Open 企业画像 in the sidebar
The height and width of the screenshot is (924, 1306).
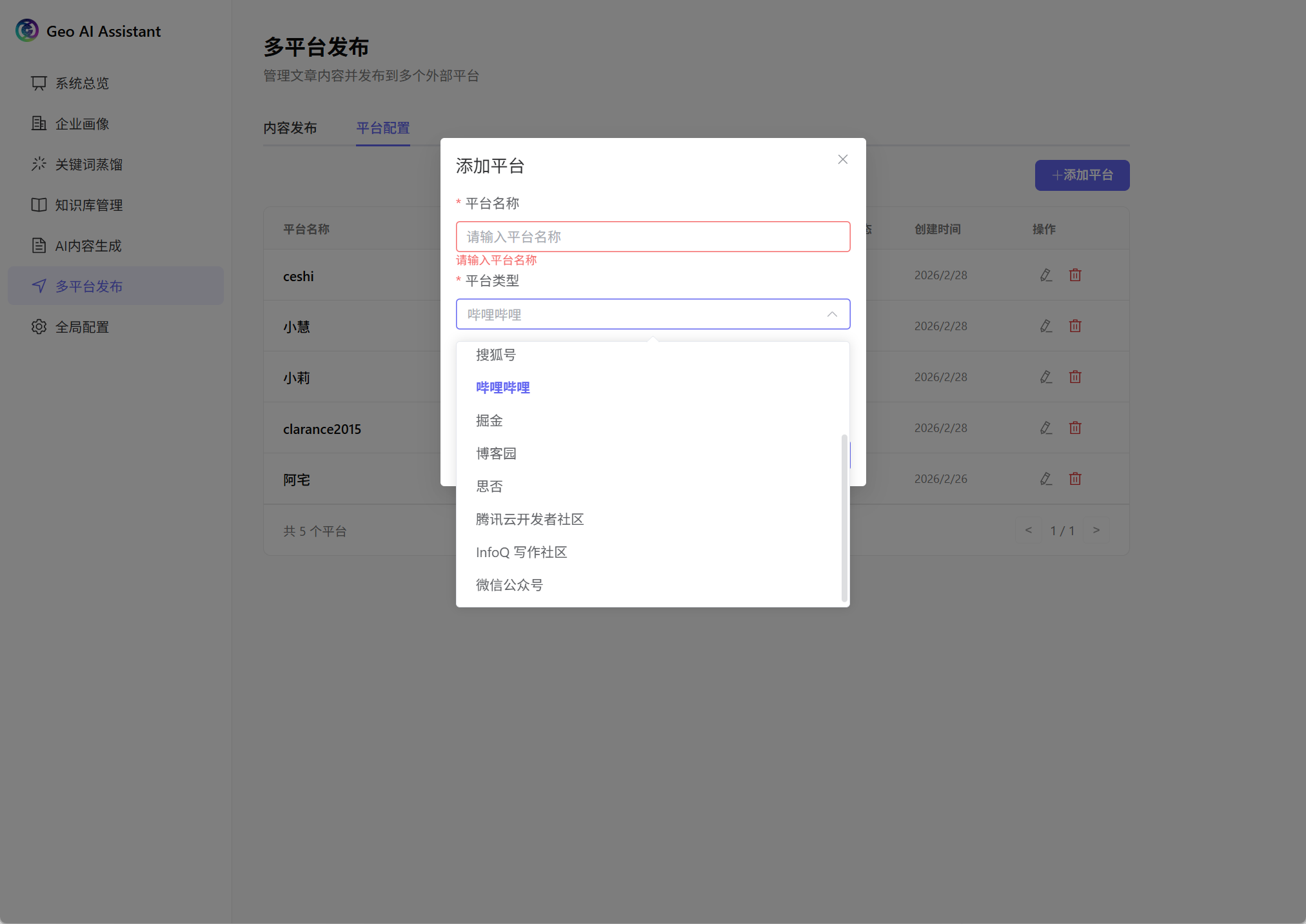(x=115, y=124)
